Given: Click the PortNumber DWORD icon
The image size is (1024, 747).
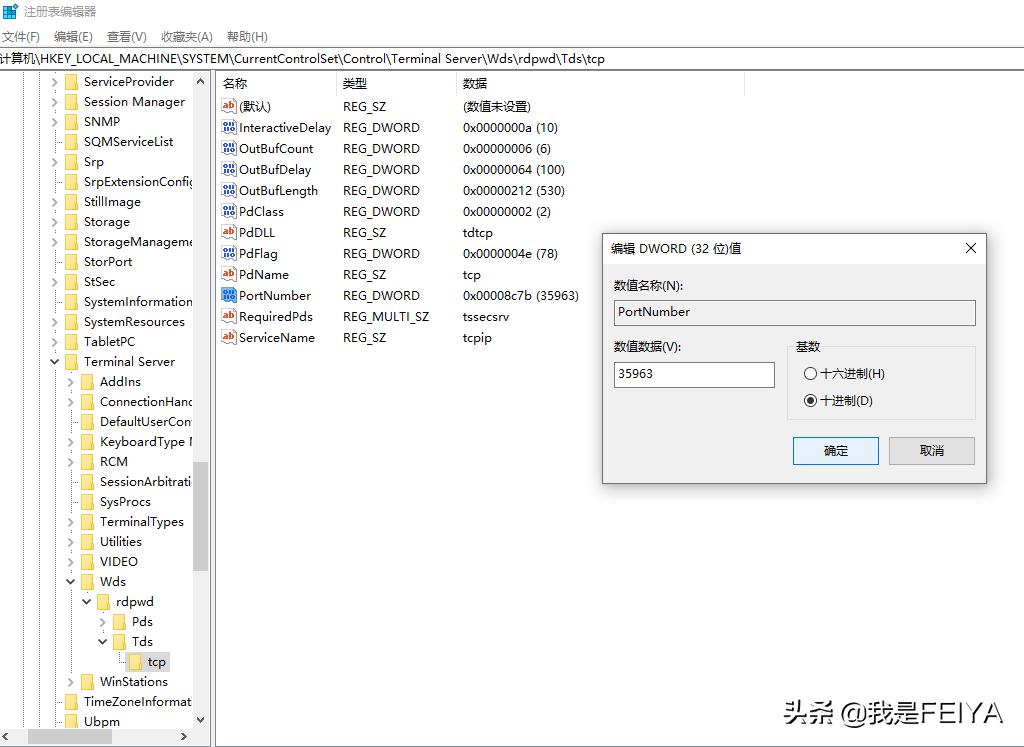Looking at the screenshot, I should [229, 295].
